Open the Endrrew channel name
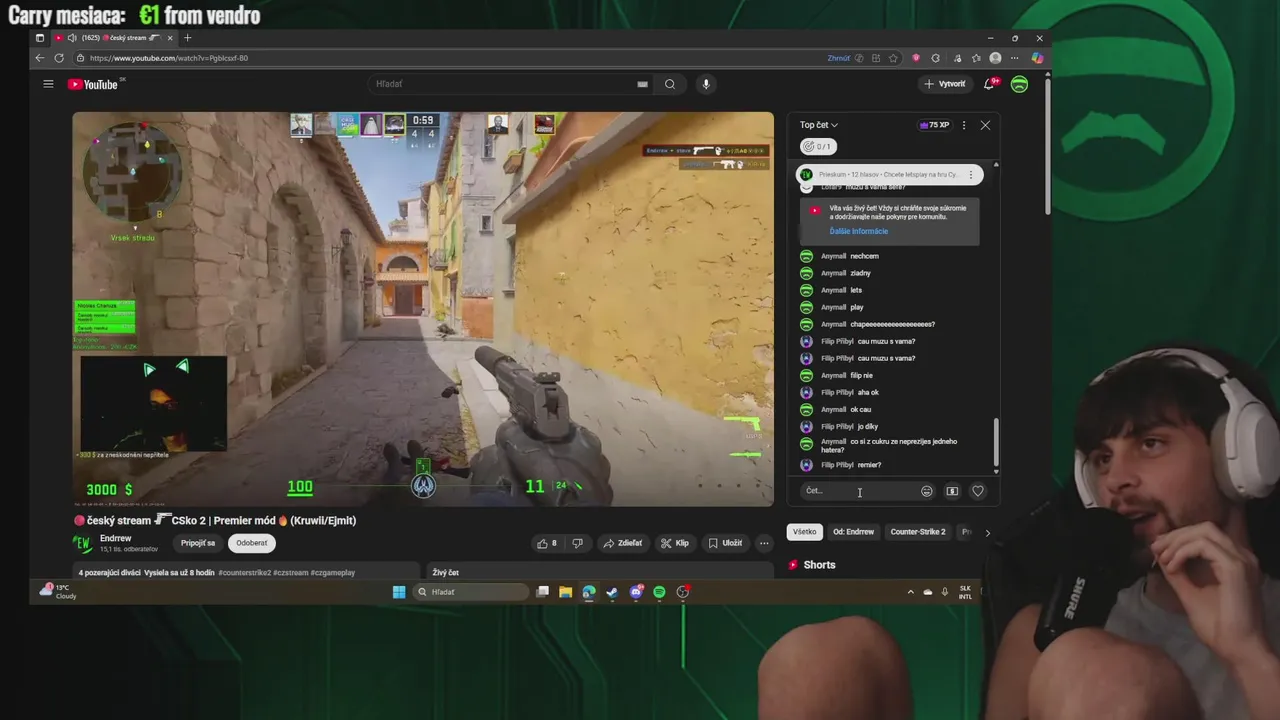1280x720 pixels. click(x=116, y=538)
